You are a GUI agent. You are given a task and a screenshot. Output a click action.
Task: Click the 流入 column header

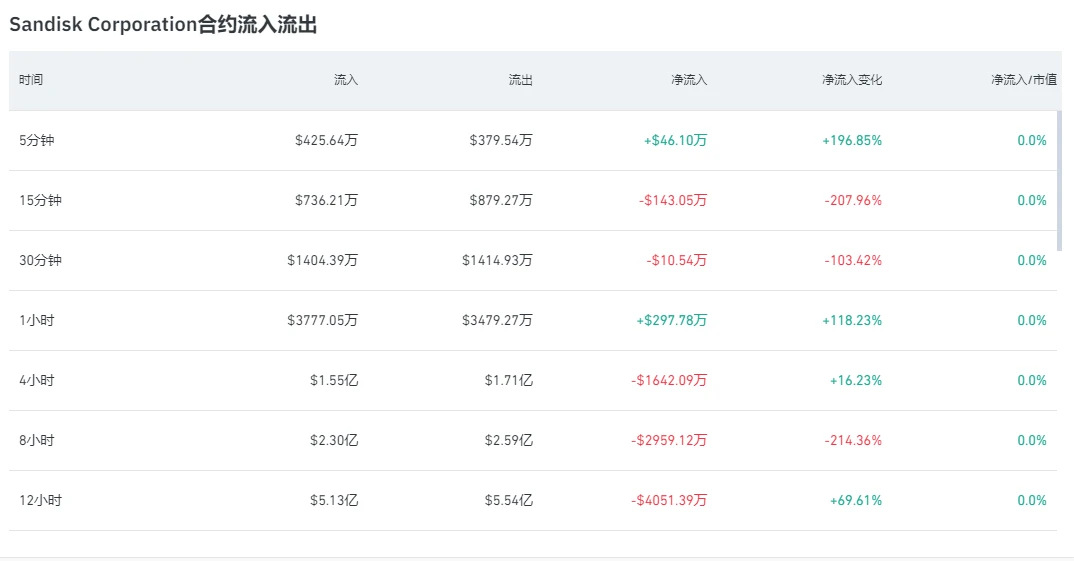point(346,79)
